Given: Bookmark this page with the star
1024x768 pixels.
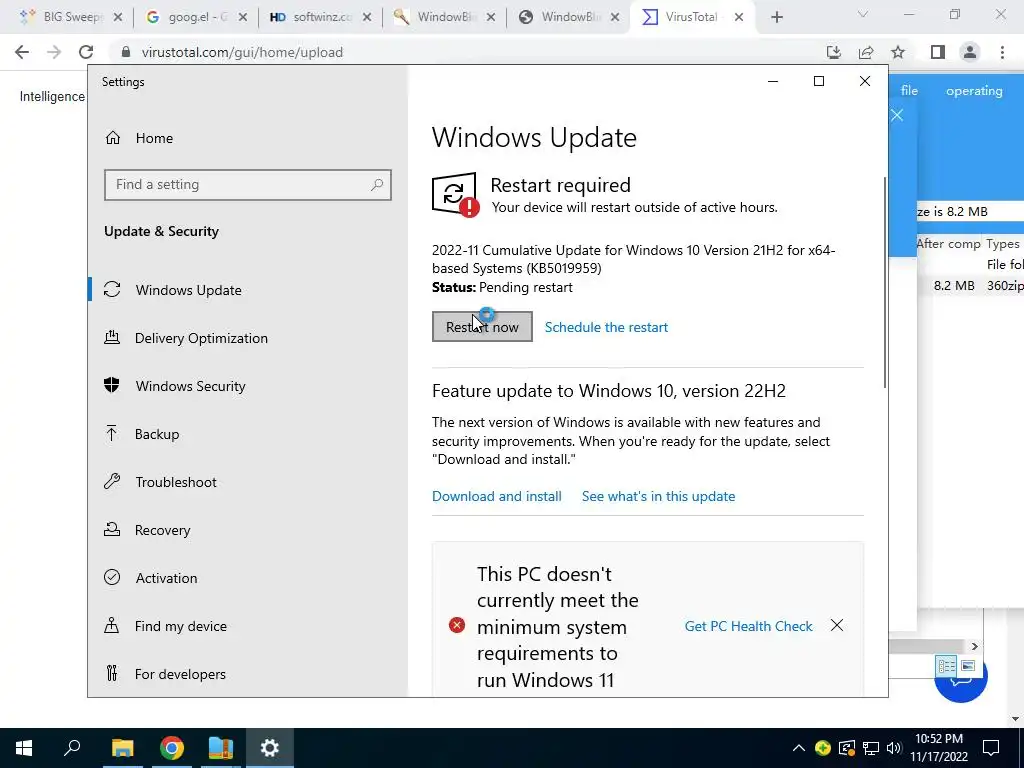Looking at the screenshot, I should [x=898, y=52].
